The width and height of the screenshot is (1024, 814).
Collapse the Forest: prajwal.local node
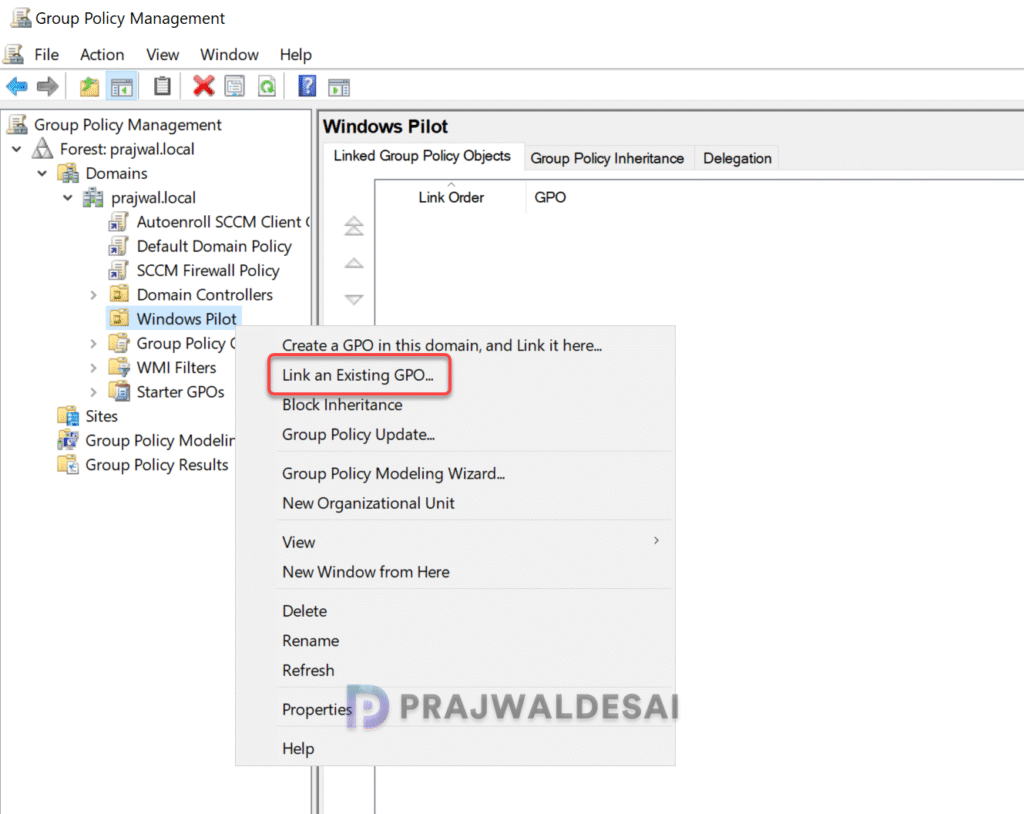(16, 149)
